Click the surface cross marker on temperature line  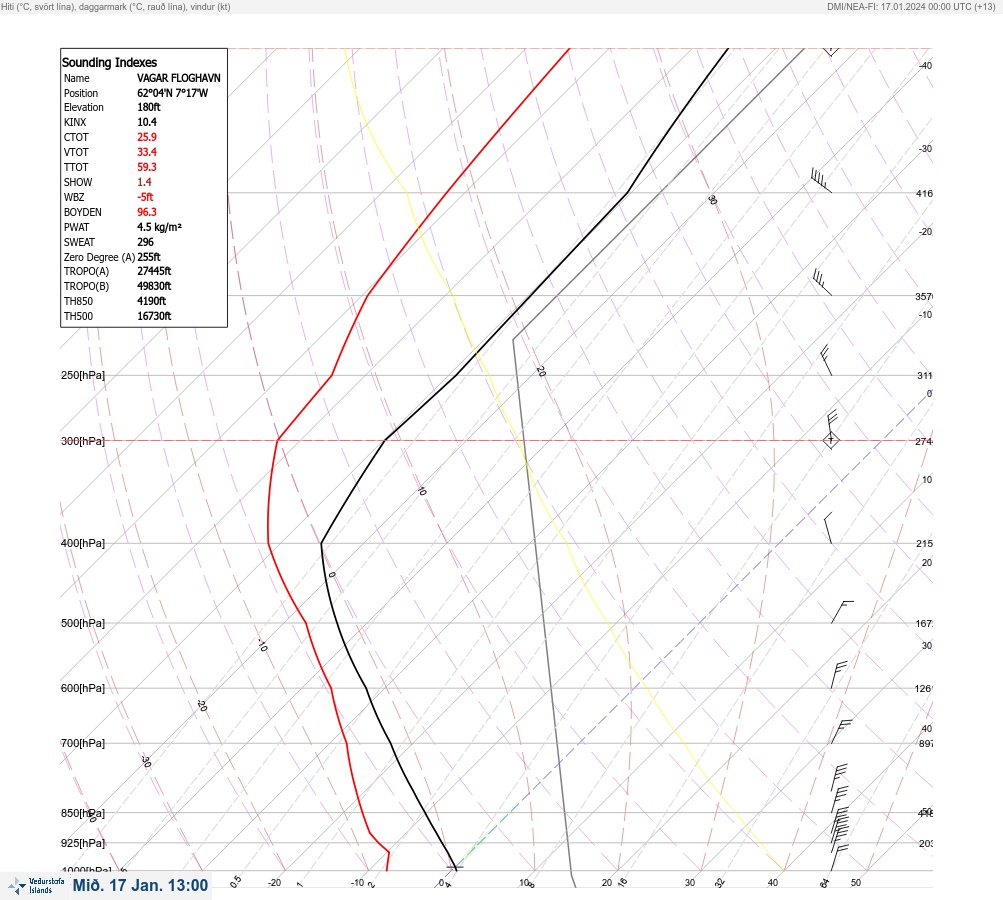click(455, 867)
